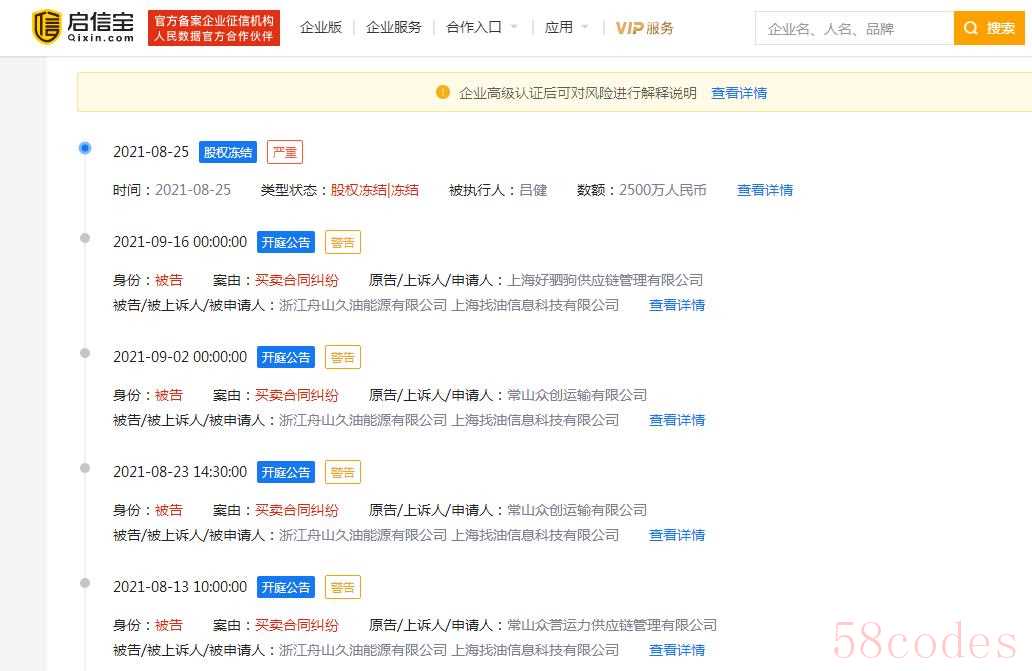
Task: Click the 警告 tag for 2021-09-02
Action: [342, 357]
